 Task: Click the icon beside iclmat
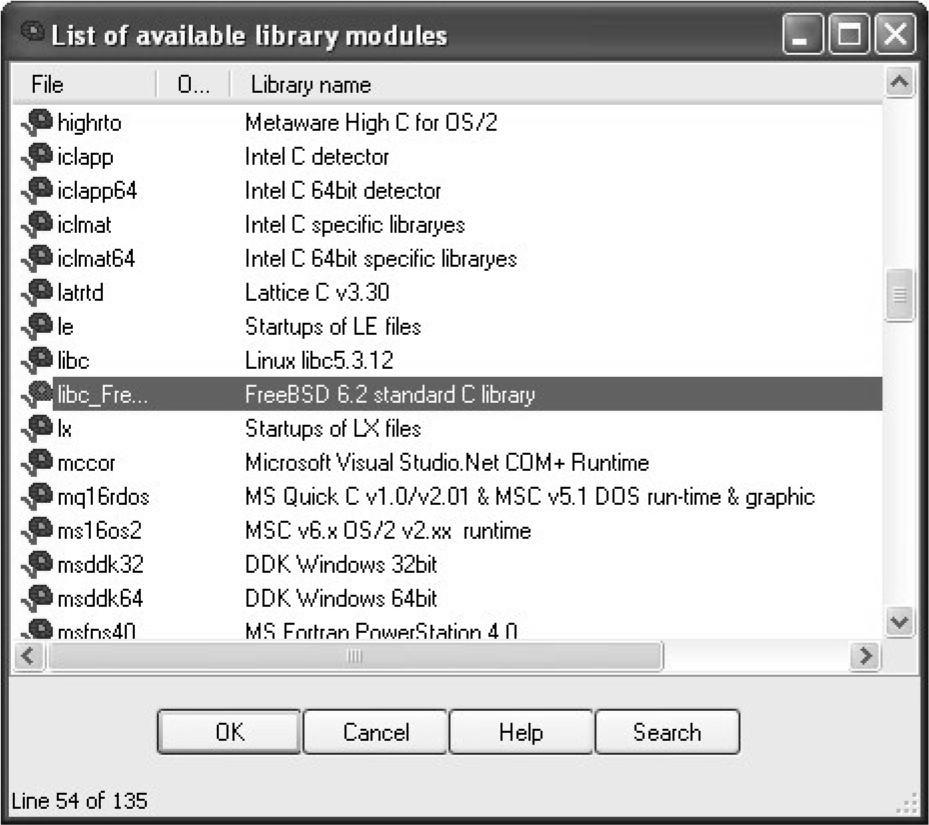tap(37, 225)
